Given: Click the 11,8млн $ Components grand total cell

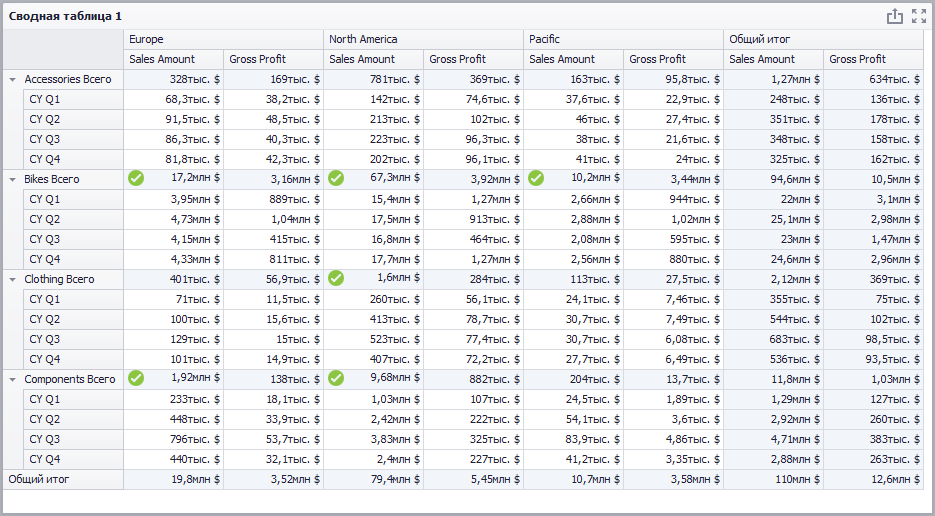Looking at the screenshot, I should (x=773, y=379).
